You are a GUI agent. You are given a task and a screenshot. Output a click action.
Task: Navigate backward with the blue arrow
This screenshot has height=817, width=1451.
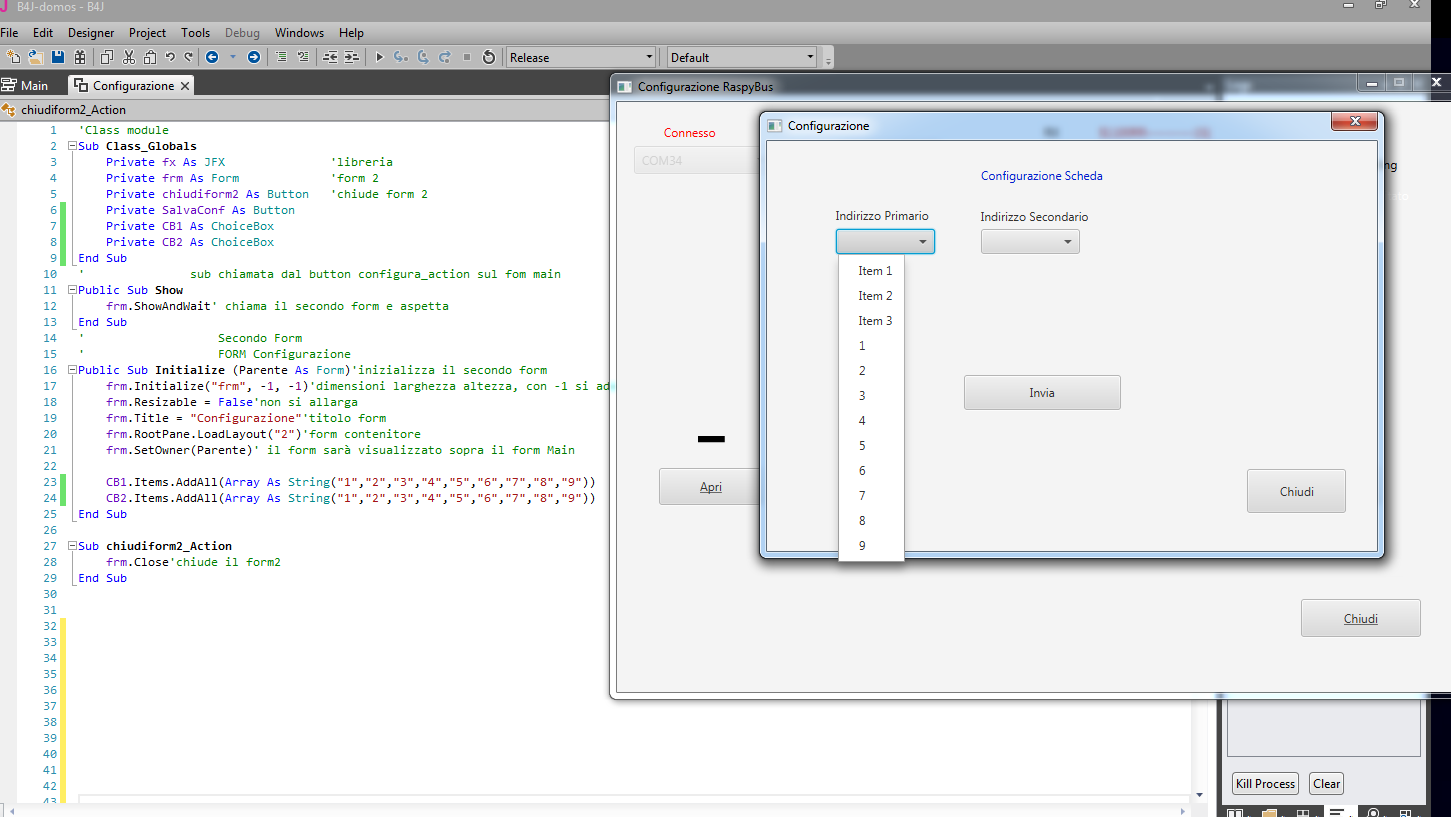212,57
